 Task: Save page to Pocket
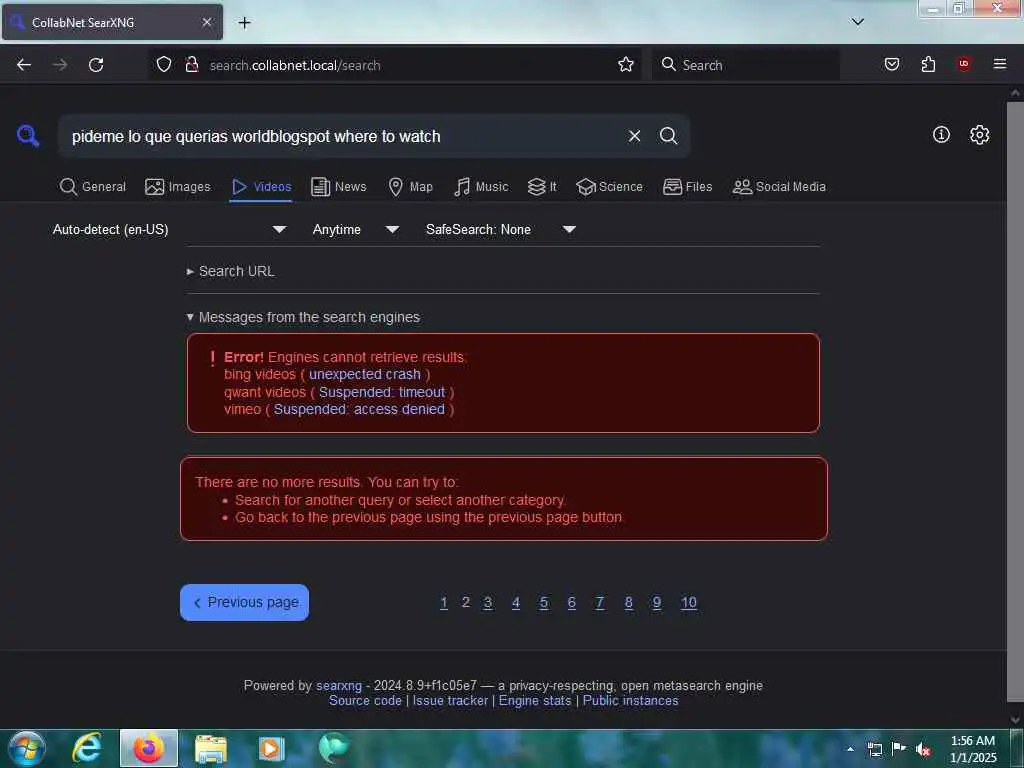pyautogui.click(x=891, y=64)
